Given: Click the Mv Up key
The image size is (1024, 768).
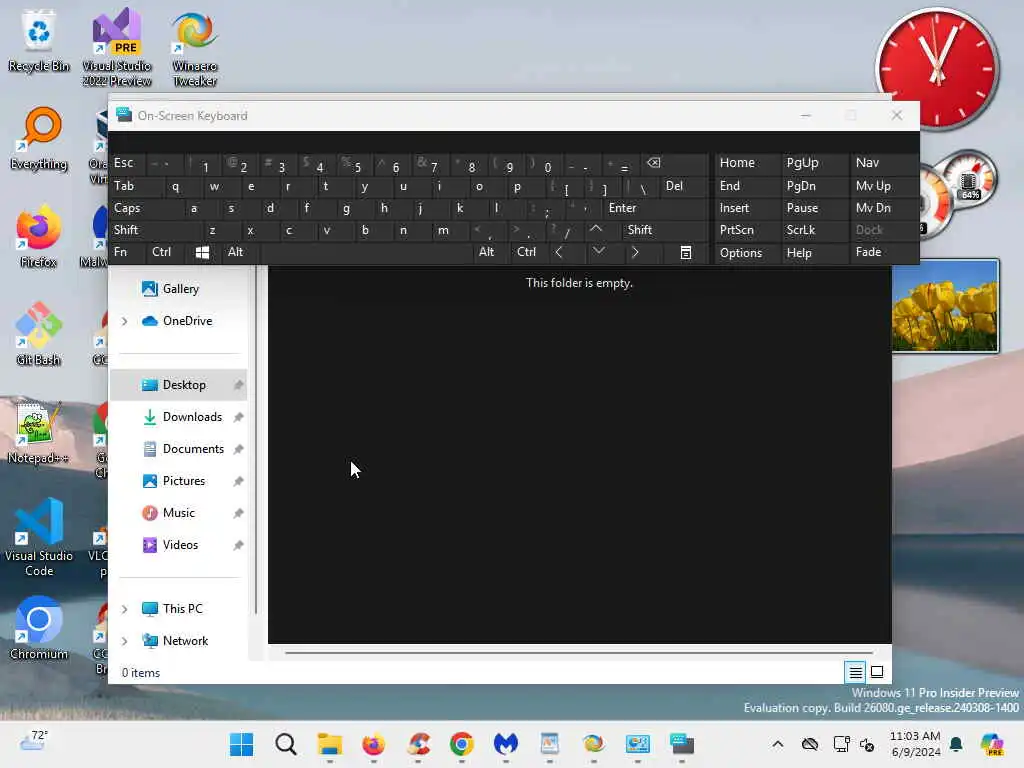Looking at the screenshot, I should (x=883, y=186).
